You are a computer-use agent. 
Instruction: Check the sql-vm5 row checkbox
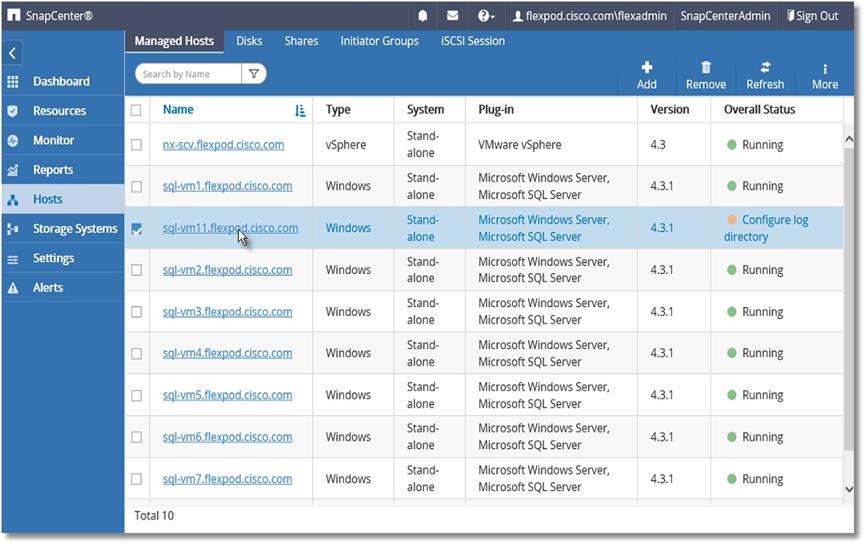tap(136, 396)
